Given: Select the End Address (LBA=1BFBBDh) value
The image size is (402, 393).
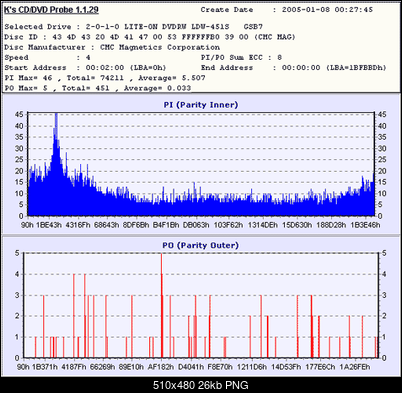Looking at the screenshot, I should (334, 68).
